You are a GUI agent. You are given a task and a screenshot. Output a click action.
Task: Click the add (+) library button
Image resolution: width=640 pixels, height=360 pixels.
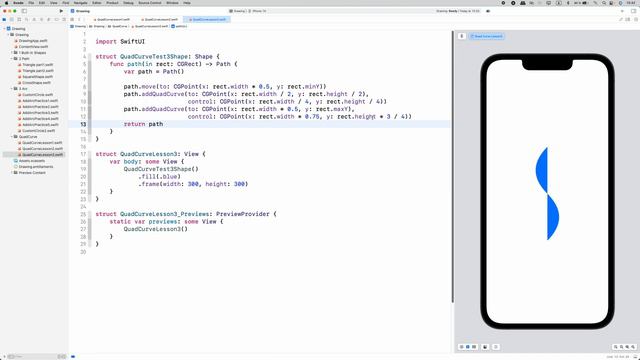tap(622, 11)
